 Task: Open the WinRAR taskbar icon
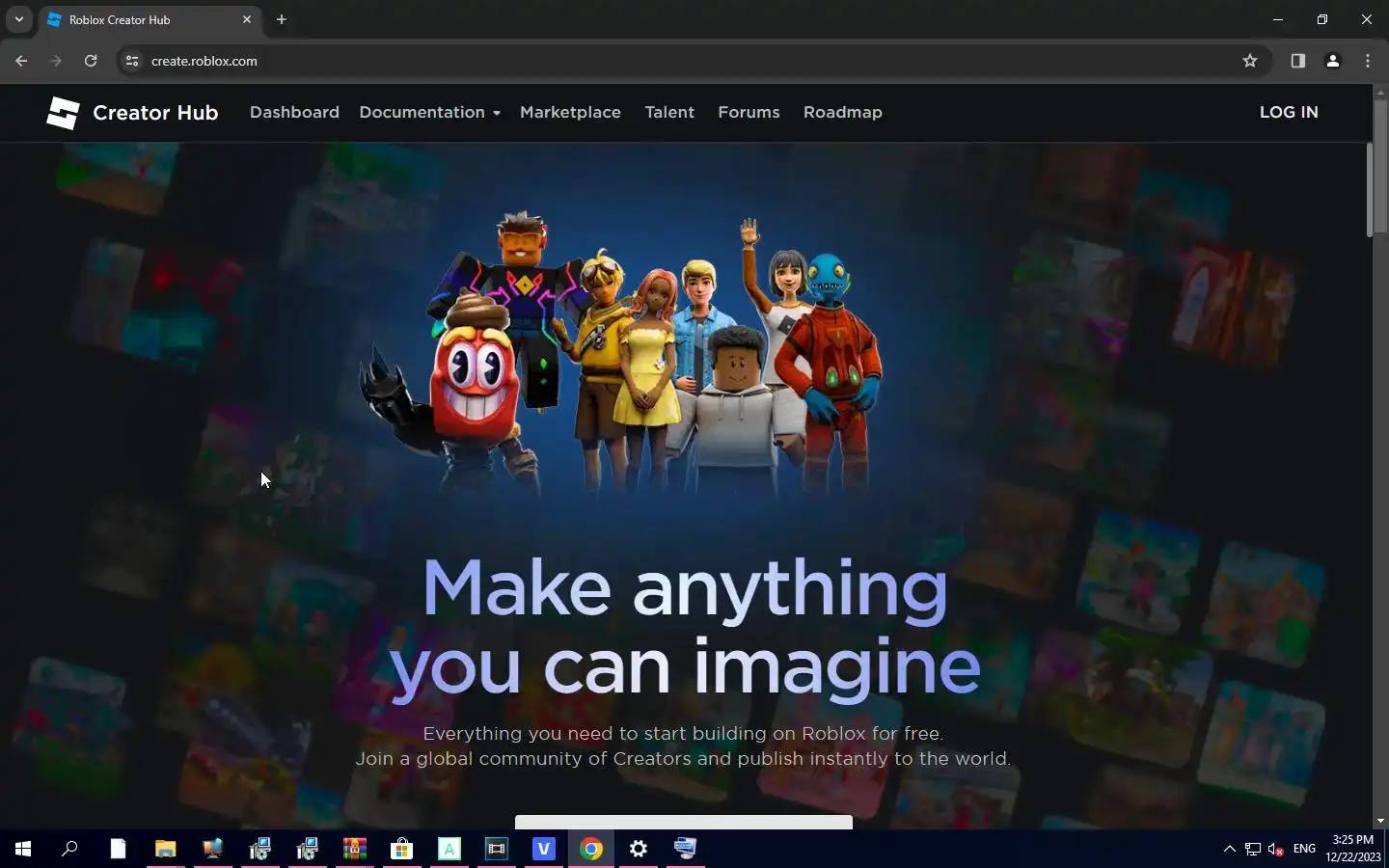pyautogui.click(x=354, y=849)
